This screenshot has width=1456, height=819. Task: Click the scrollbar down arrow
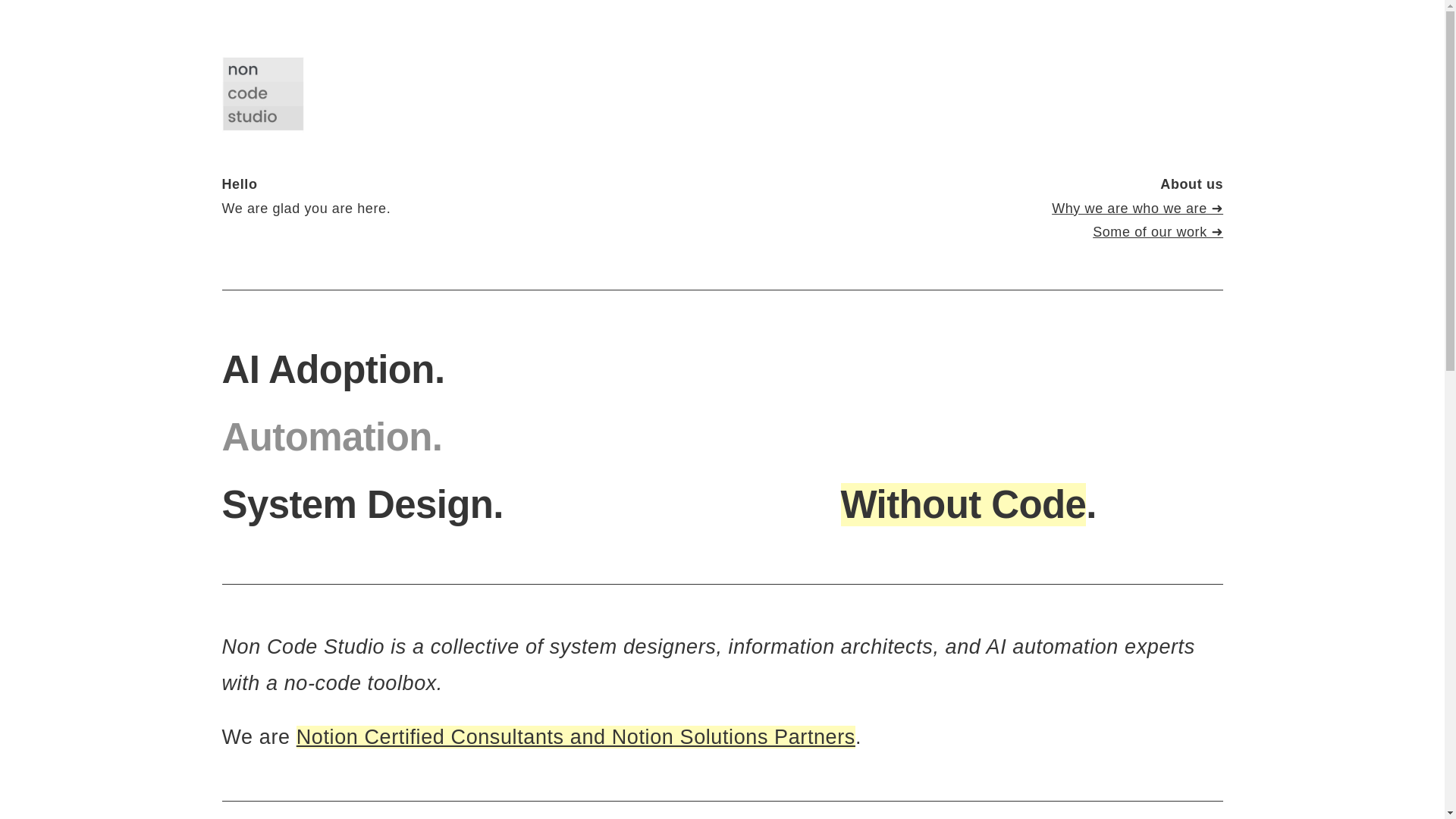1450,813
